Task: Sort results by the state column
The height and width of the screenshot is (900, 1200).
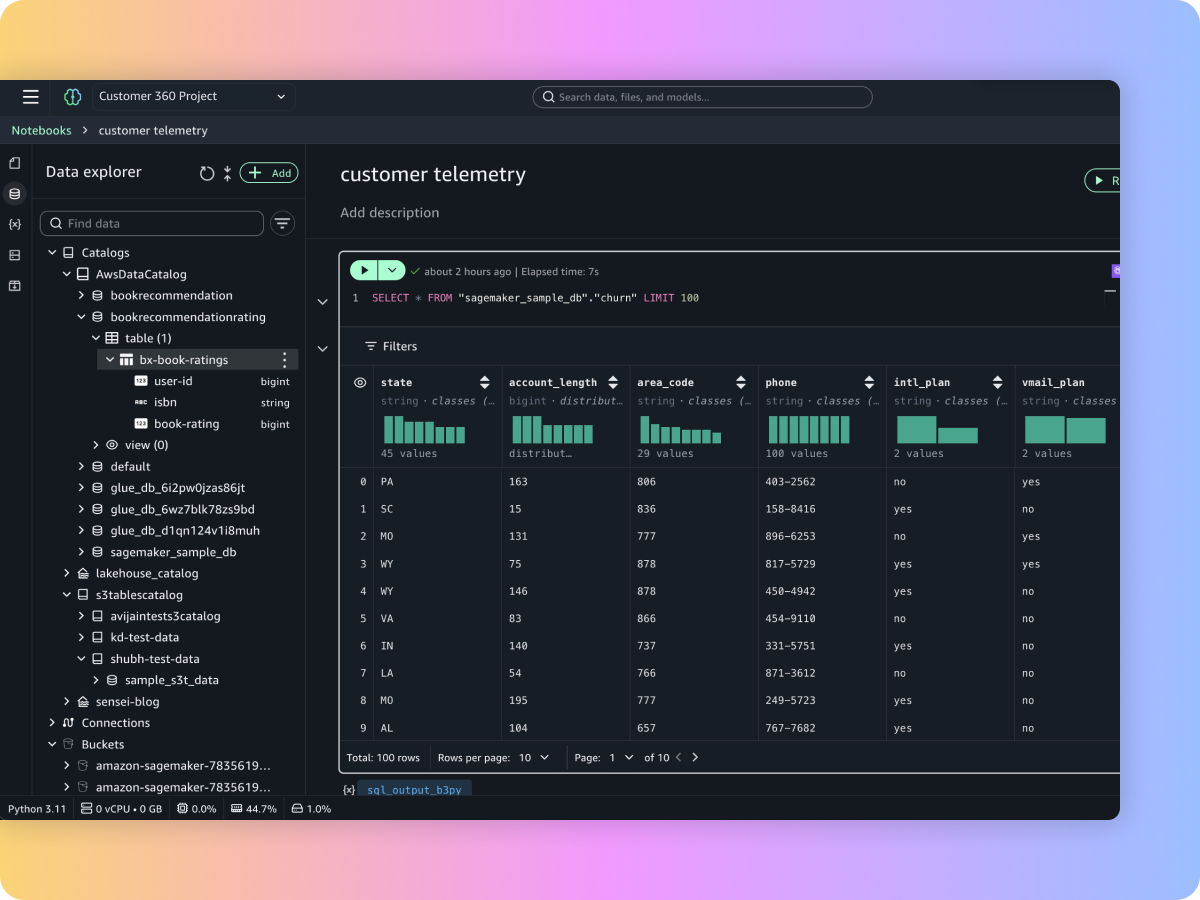Action: [485, 382]
